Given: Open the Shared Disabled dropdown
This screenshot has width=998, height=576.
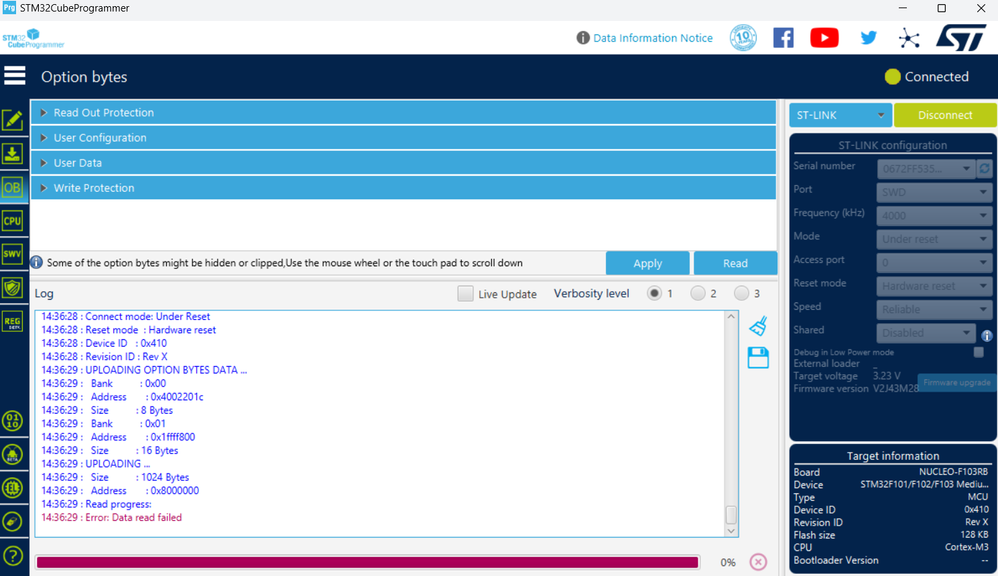Looking at the screenshot, I should click(x=925, y=333).
